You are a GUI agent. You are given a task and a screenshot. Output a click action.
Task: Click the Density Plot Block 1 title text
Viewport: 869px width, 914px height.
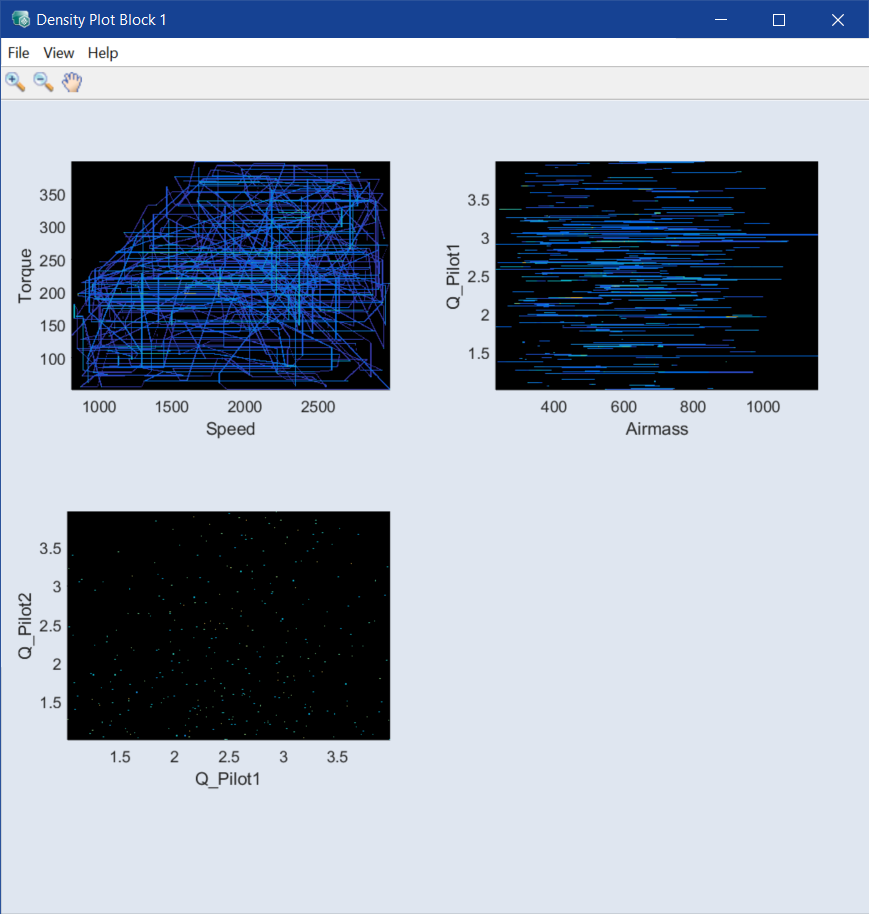tap(101, 19)
